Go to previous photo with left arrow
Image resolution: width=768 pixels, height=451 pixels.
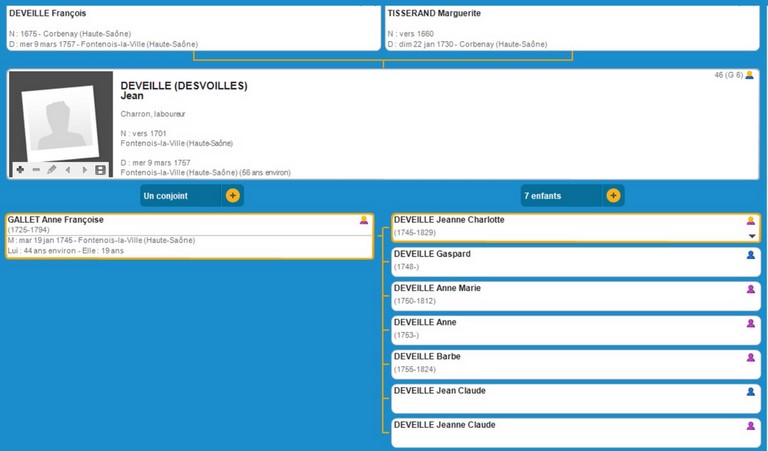coord(68,170)
